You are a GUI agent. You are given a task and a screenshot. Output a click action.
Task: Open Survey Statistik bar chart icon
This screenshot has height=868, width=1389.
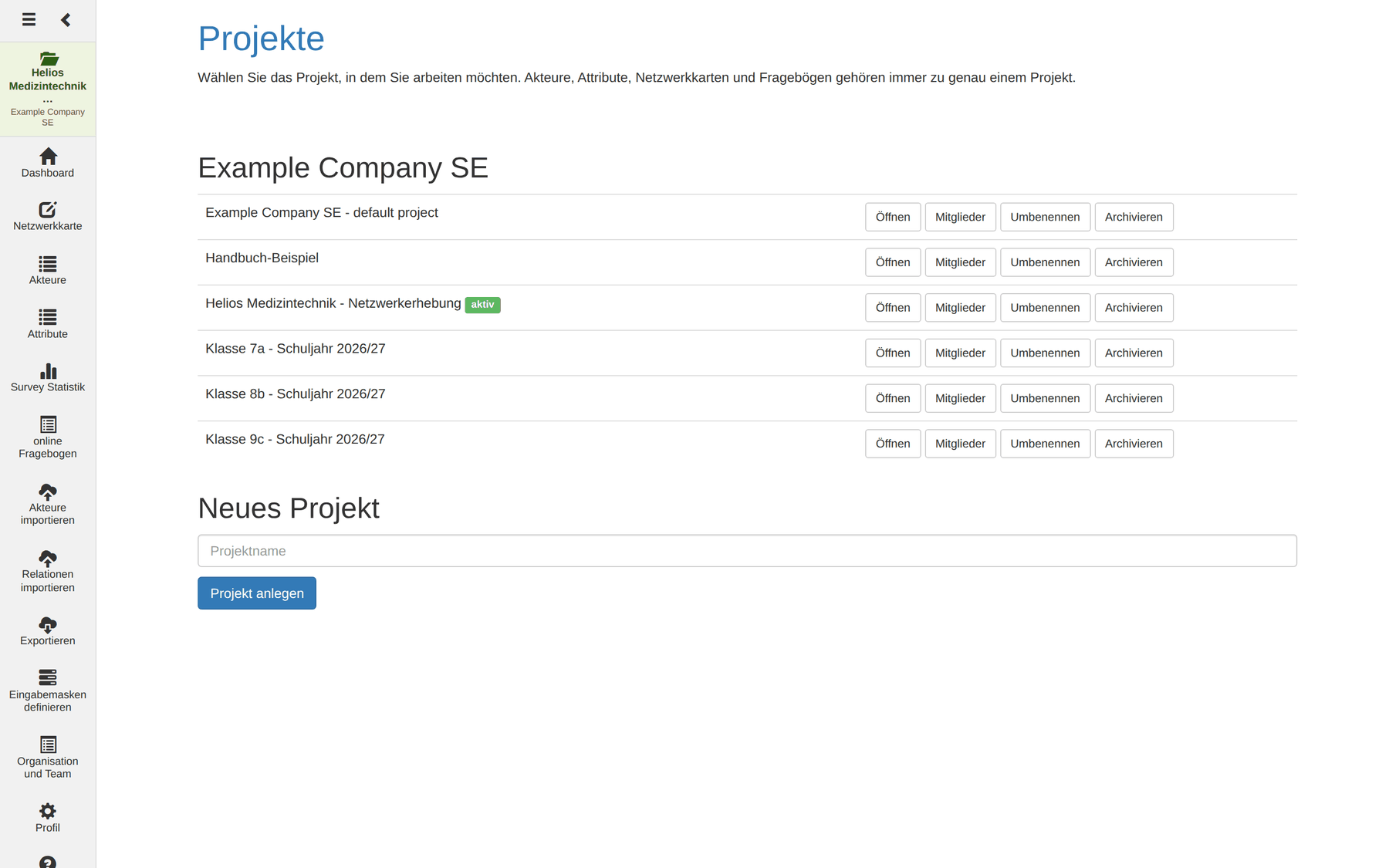click(48, 371)
